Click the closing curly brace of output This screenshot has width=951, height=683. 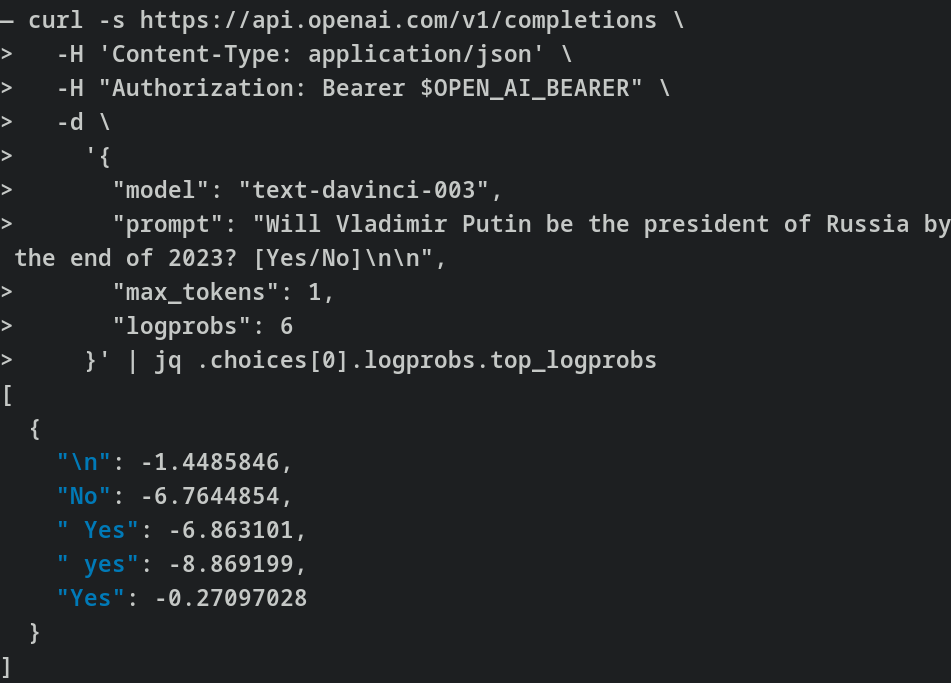[x=35, y=632]
